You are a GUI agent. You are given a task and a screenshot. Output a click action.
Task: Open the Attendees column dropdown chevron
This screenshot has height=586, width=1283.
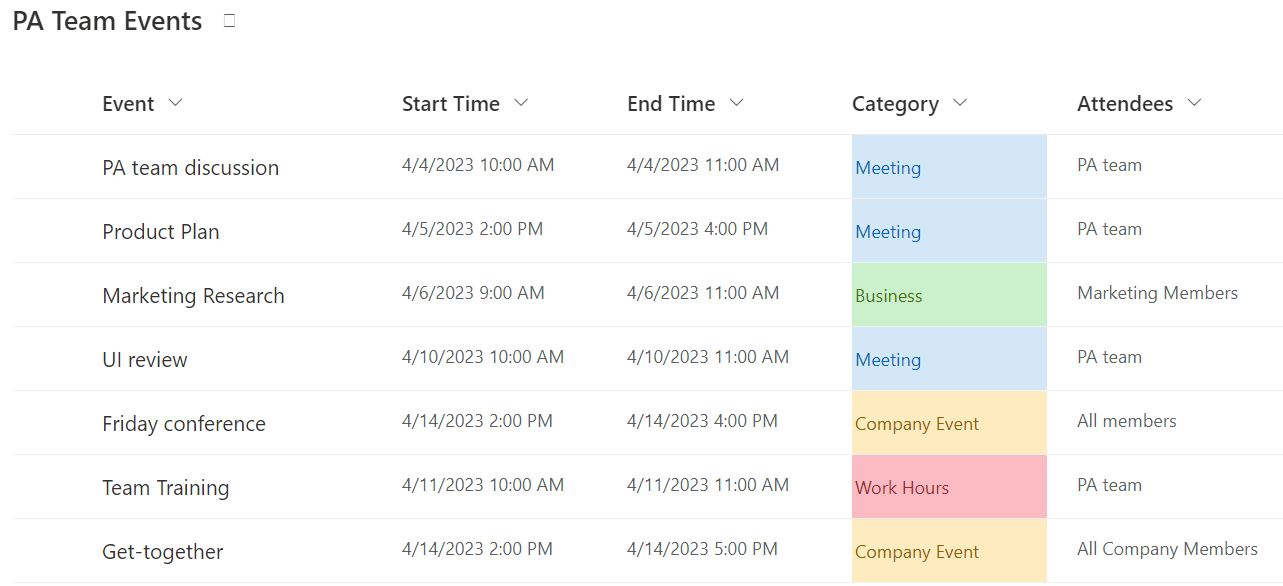point(1194,103)
